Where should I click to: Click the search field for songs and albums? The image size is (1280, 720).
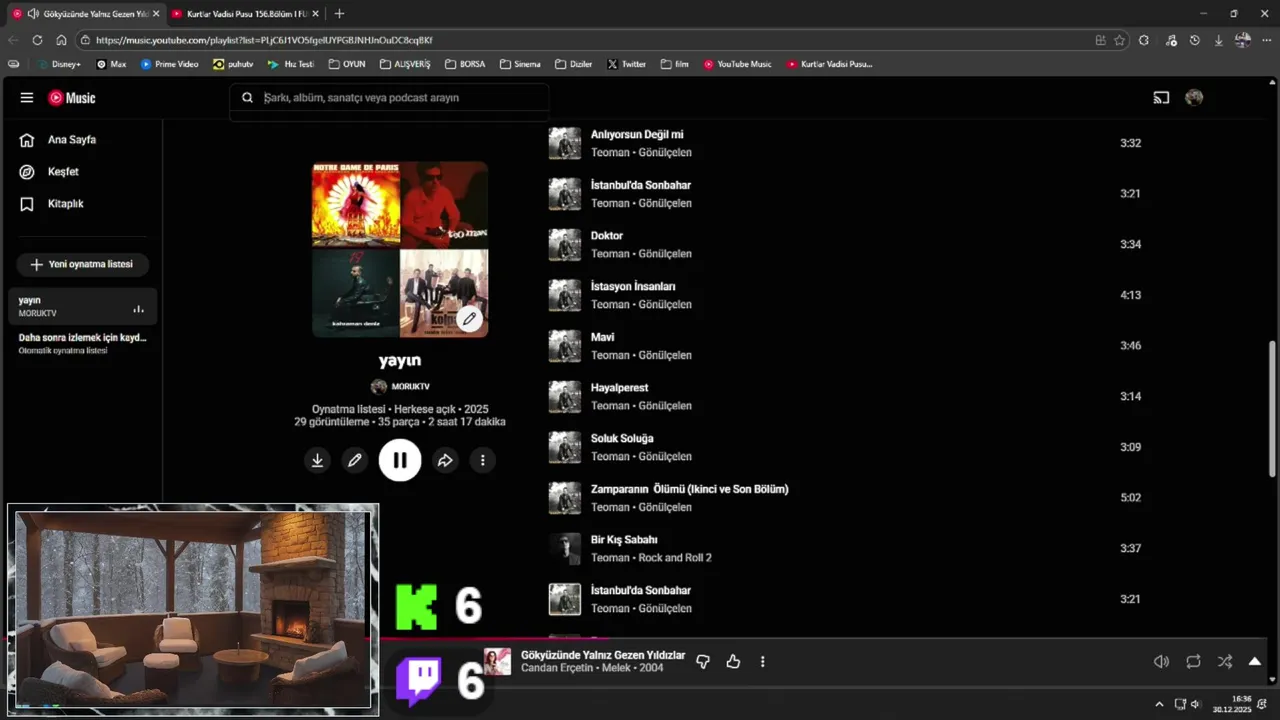(390, 98)
